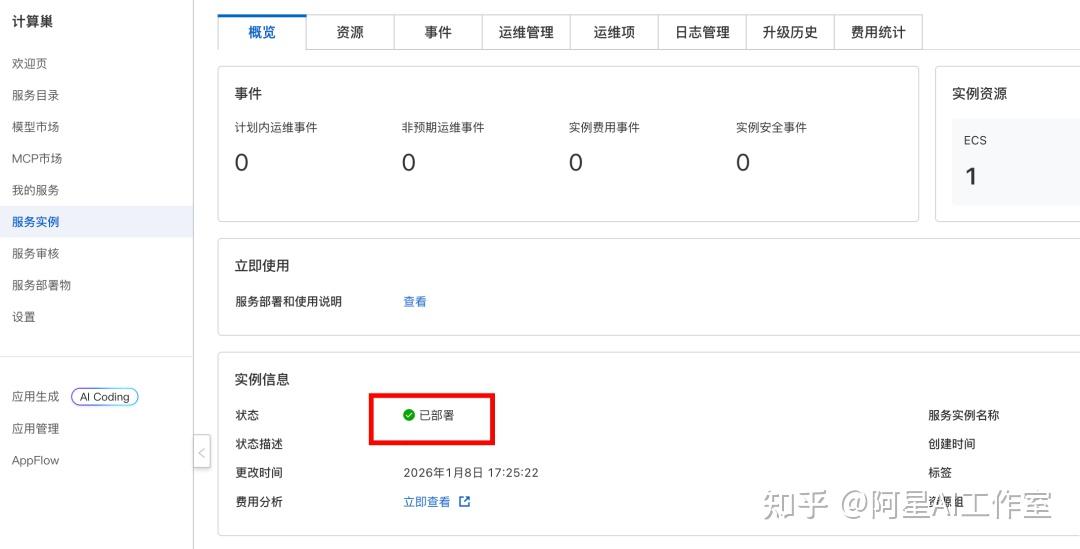Switch to the 资源 tab

(x=350, y=32)
